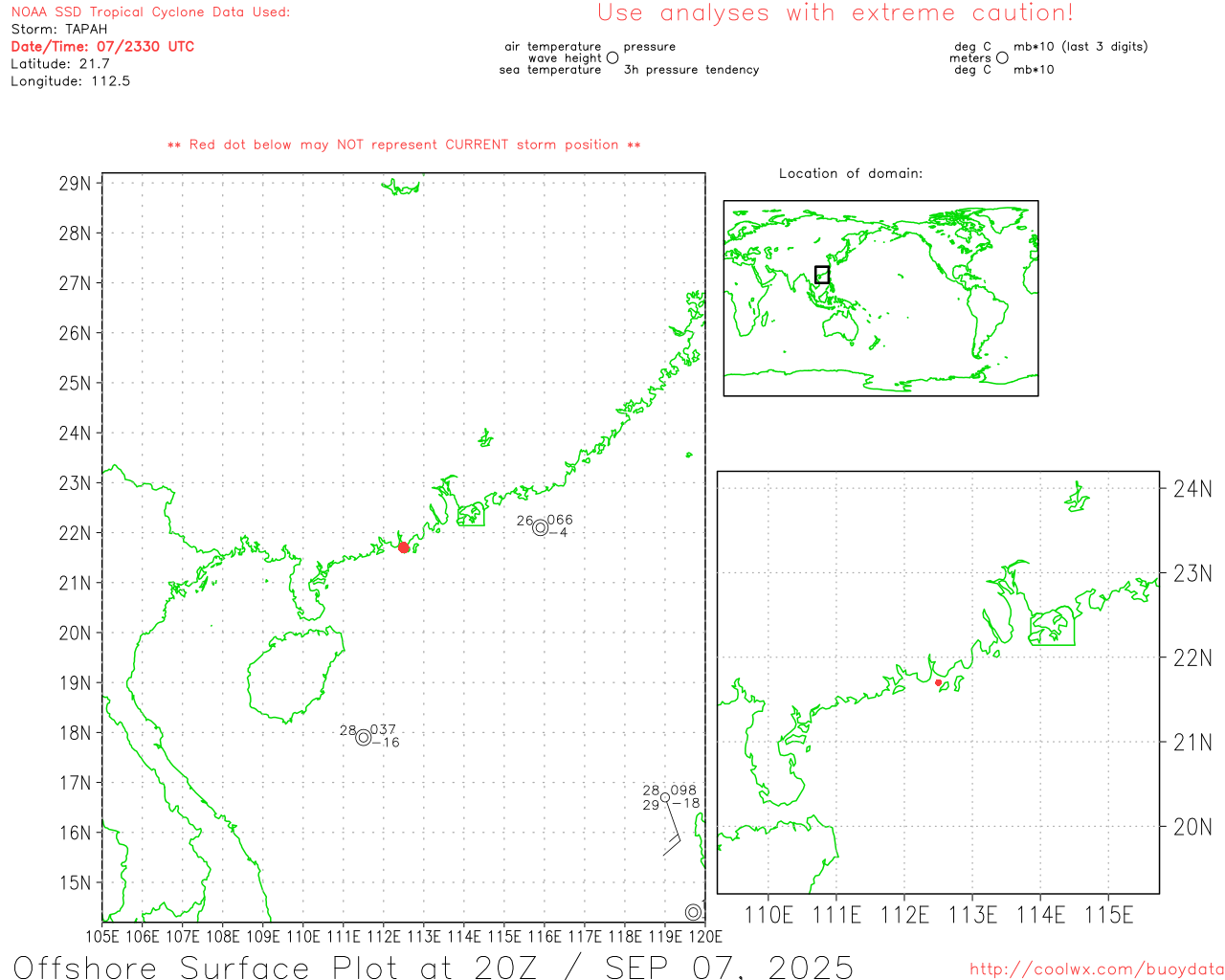Viewport: 1225px width, 980px height.
Task: Click the '120E' longitude axis label
Action: (705, 937)
